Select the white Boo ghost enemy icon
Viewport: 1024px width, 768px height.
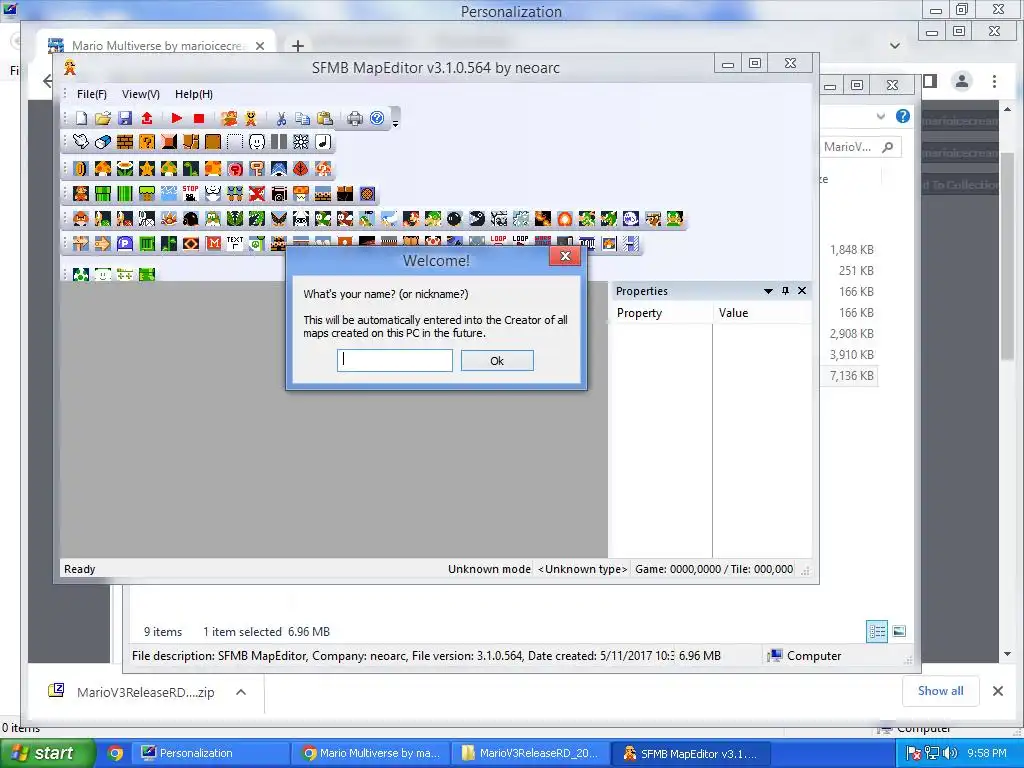[630, 219]
